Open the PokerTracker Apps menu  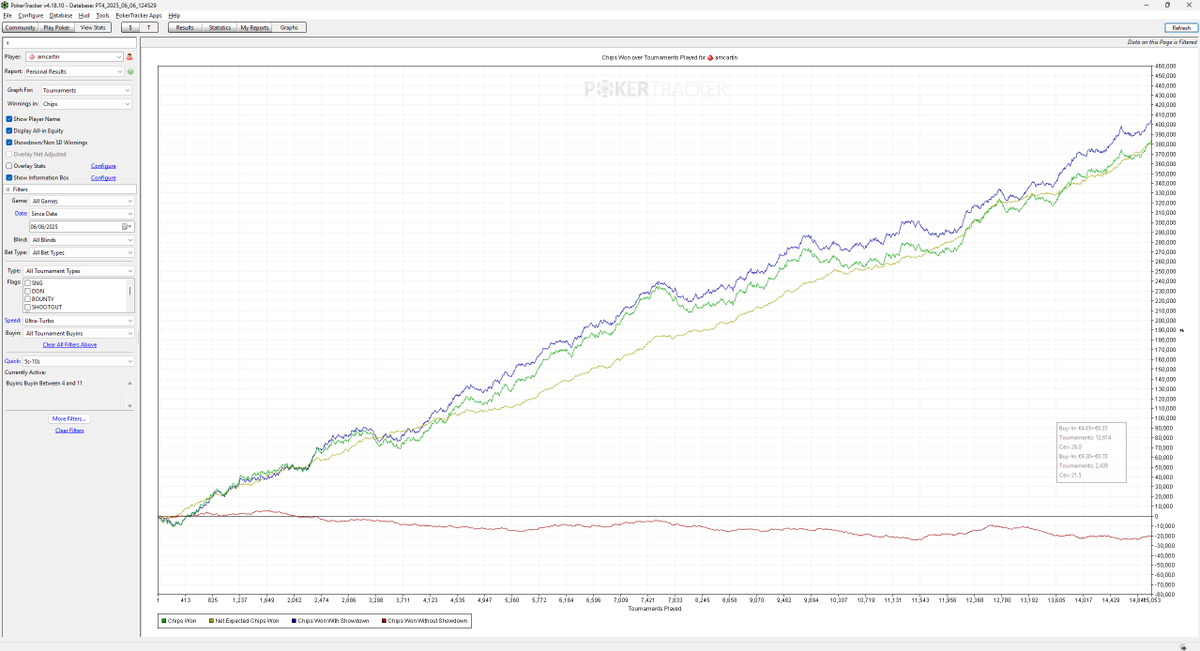[139, 16]
